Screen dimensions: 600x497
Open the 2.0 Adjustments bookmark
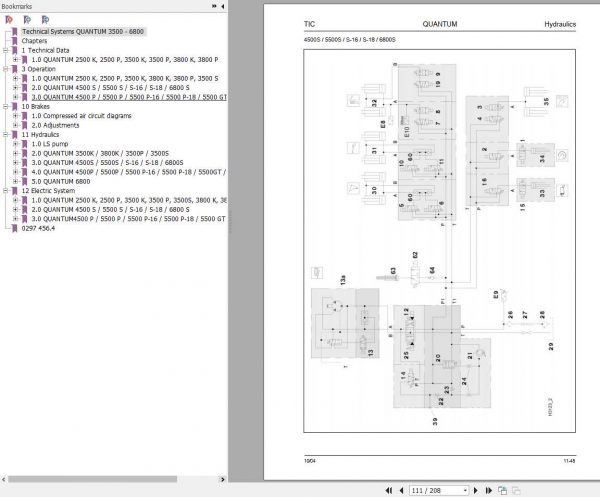55,125
